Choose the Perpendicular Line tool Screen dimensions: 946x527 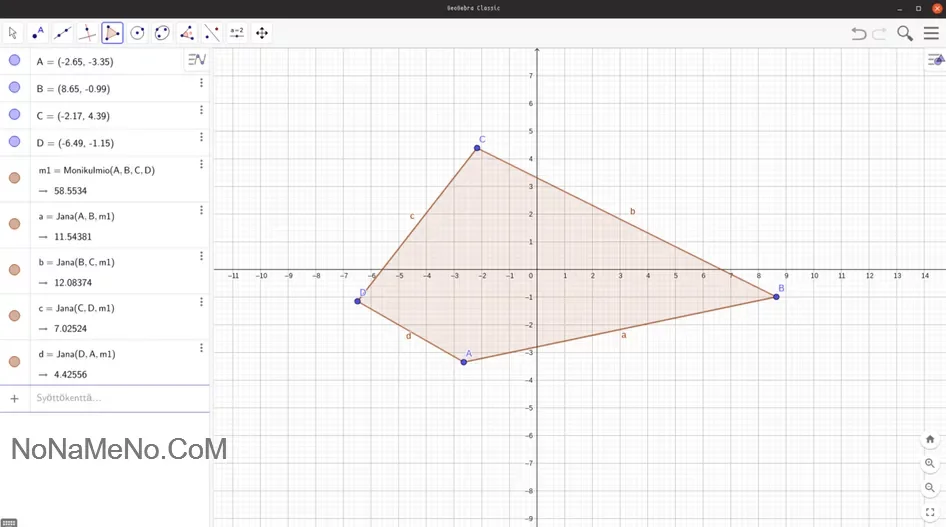[88, 33]
